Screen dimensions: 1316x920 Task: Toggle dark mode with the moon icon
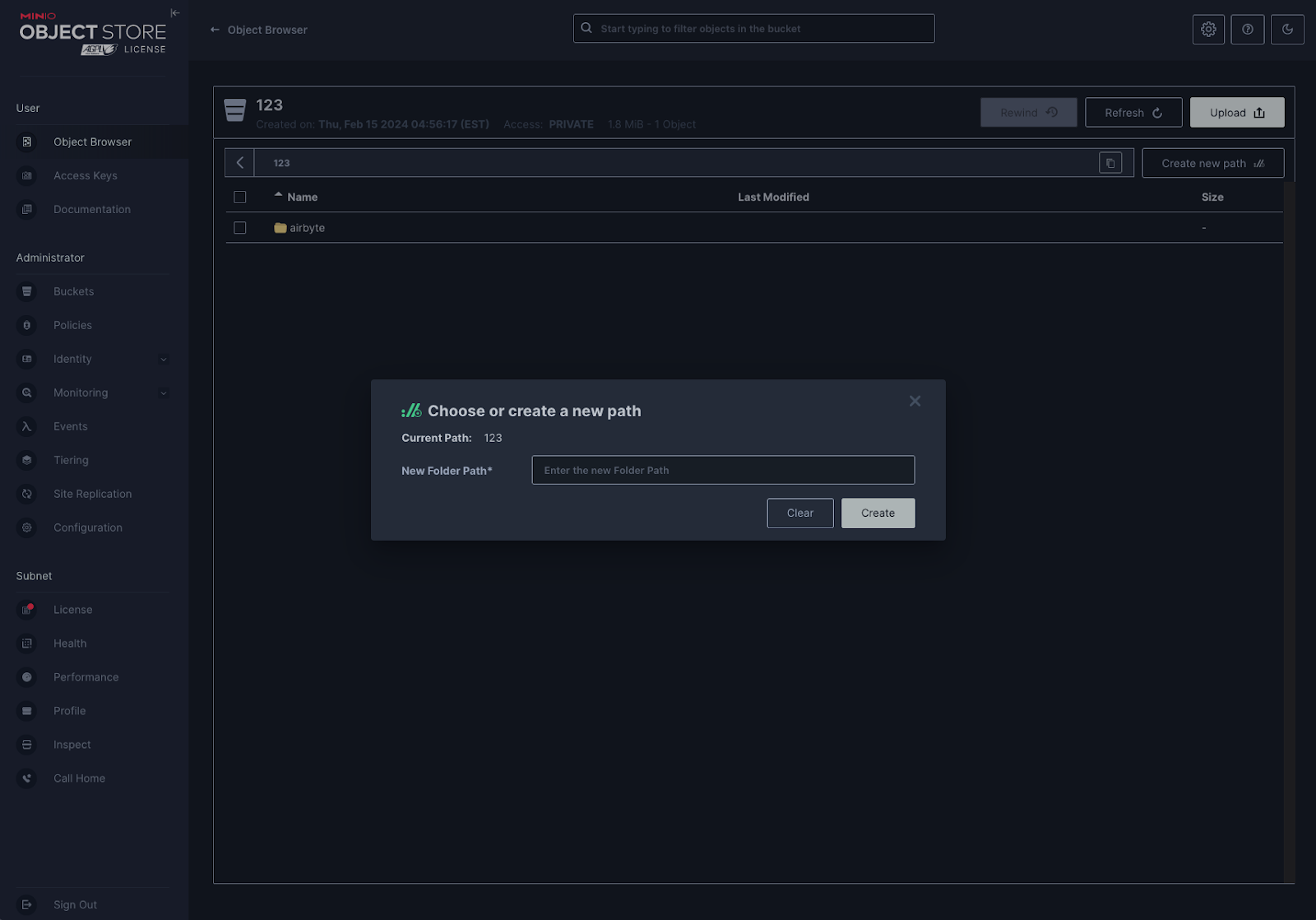coord(1287,30)
